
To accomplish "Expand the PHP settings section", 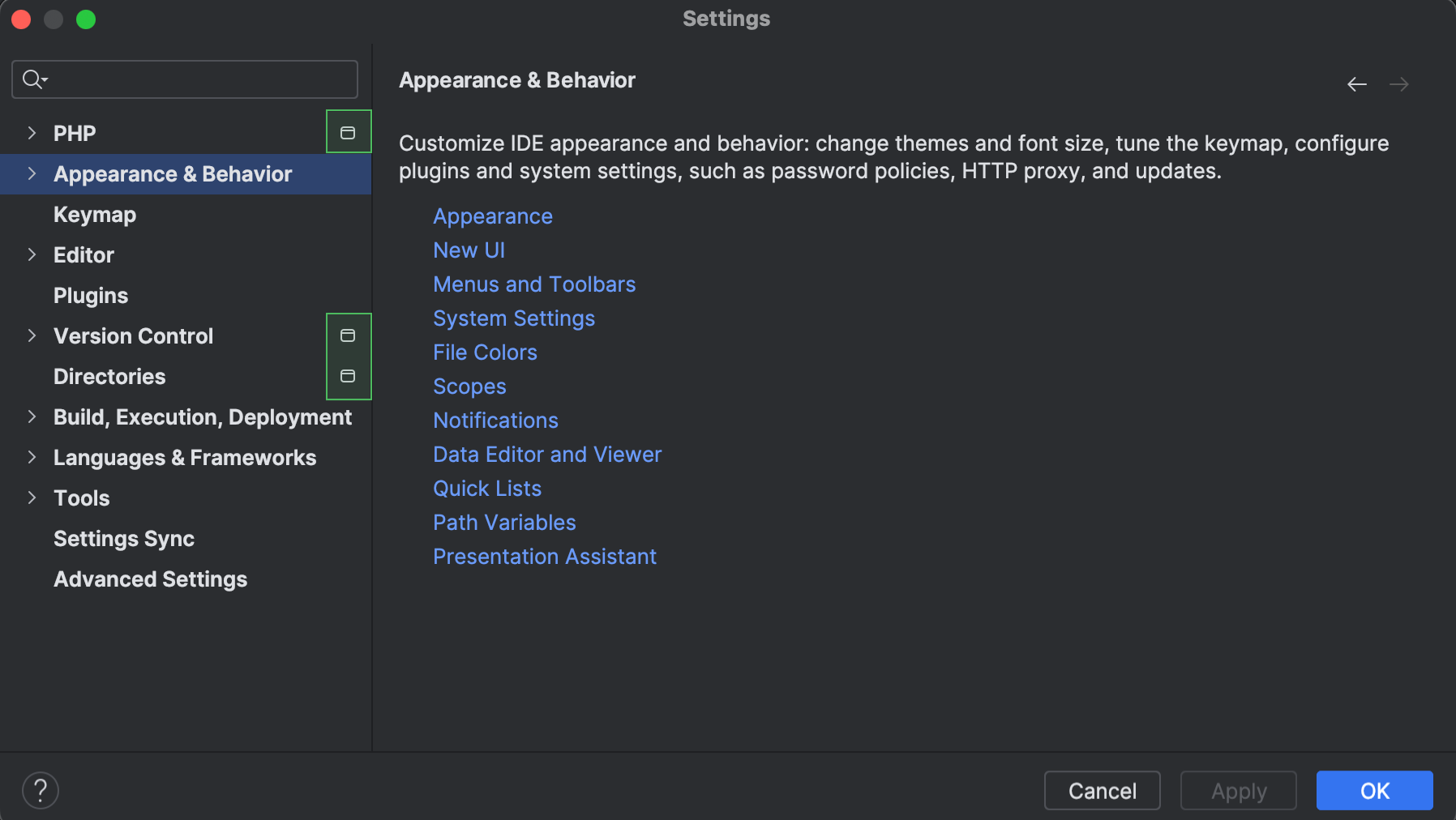I will point(32,132).
